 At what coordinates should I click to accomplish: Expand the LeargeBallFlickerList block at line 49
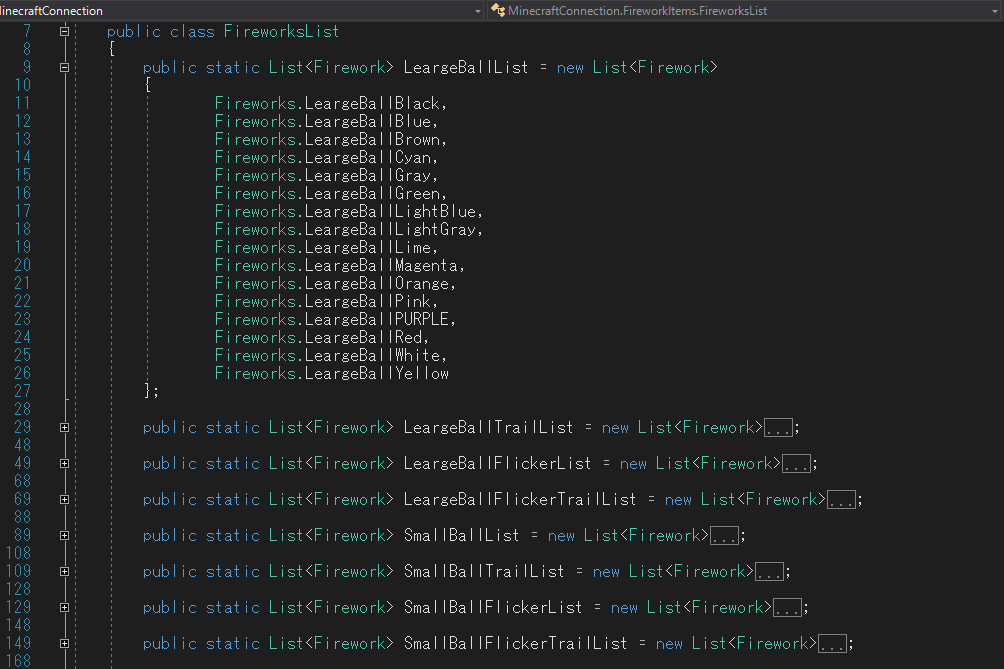click(64, 463)
